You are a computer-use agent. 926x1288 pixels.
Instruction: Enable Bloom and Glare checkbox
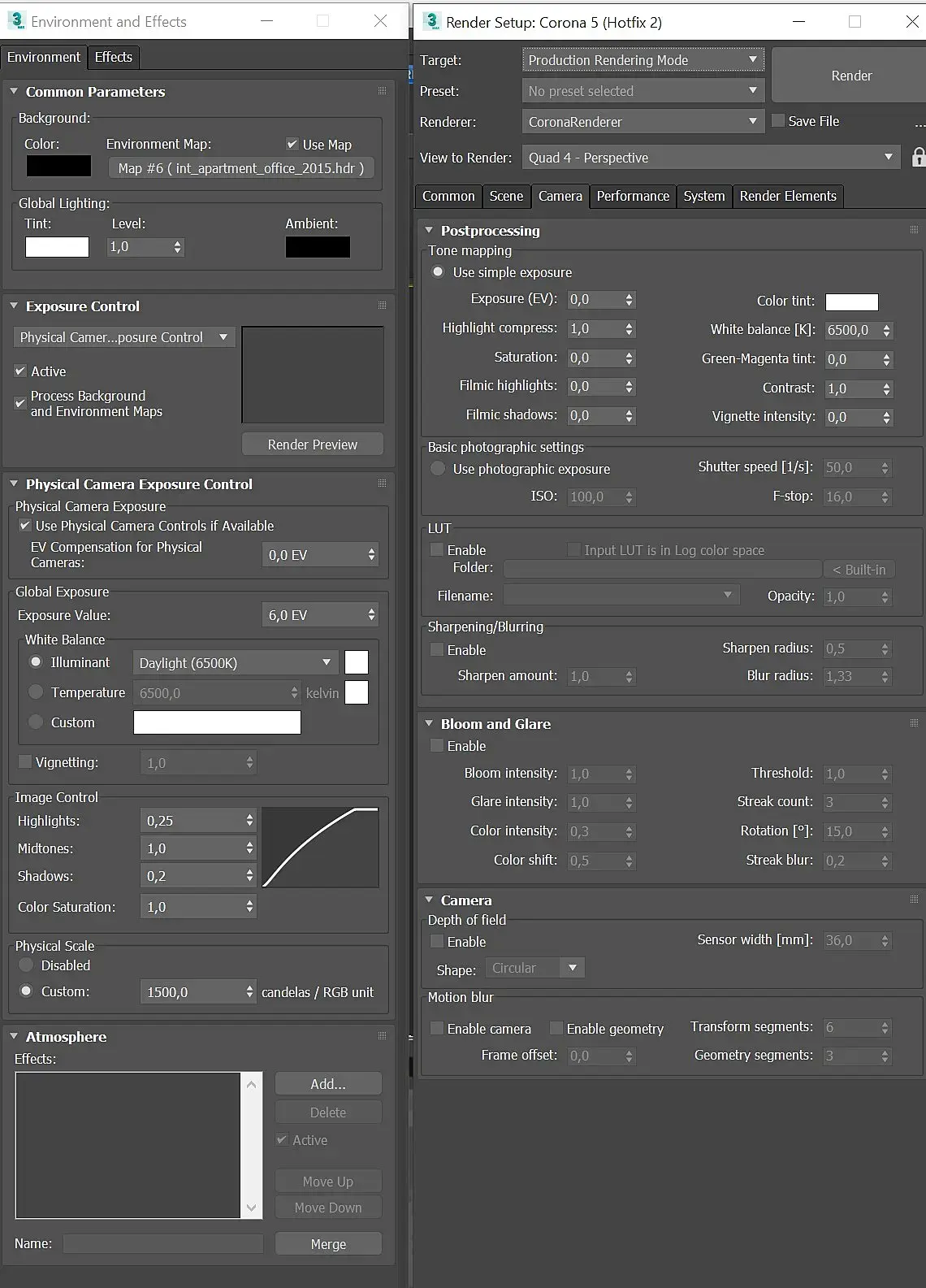pyautogui.click(x=437, y=746)
